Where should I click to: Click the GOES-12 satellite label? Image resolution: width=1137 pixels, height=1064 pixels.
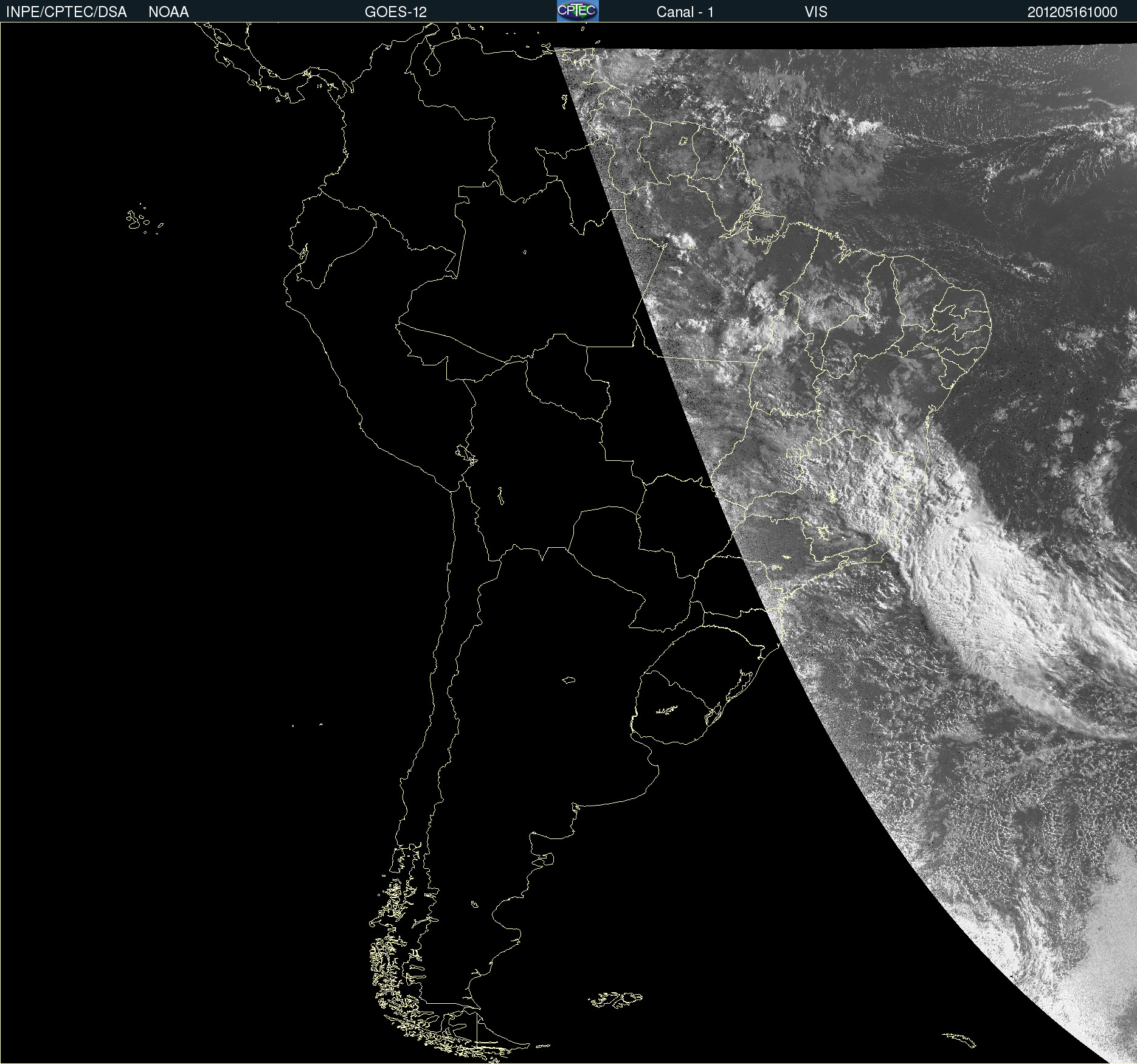tap(396, 12)
